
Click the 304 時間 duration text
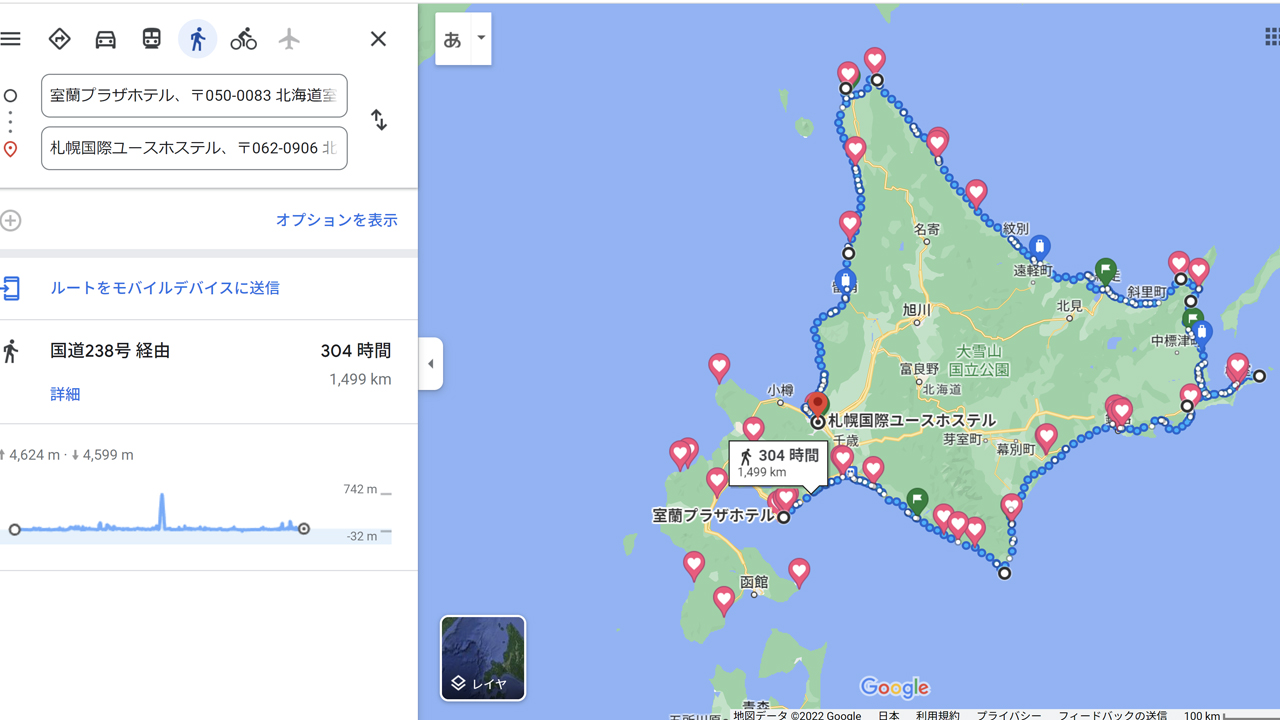355,351
